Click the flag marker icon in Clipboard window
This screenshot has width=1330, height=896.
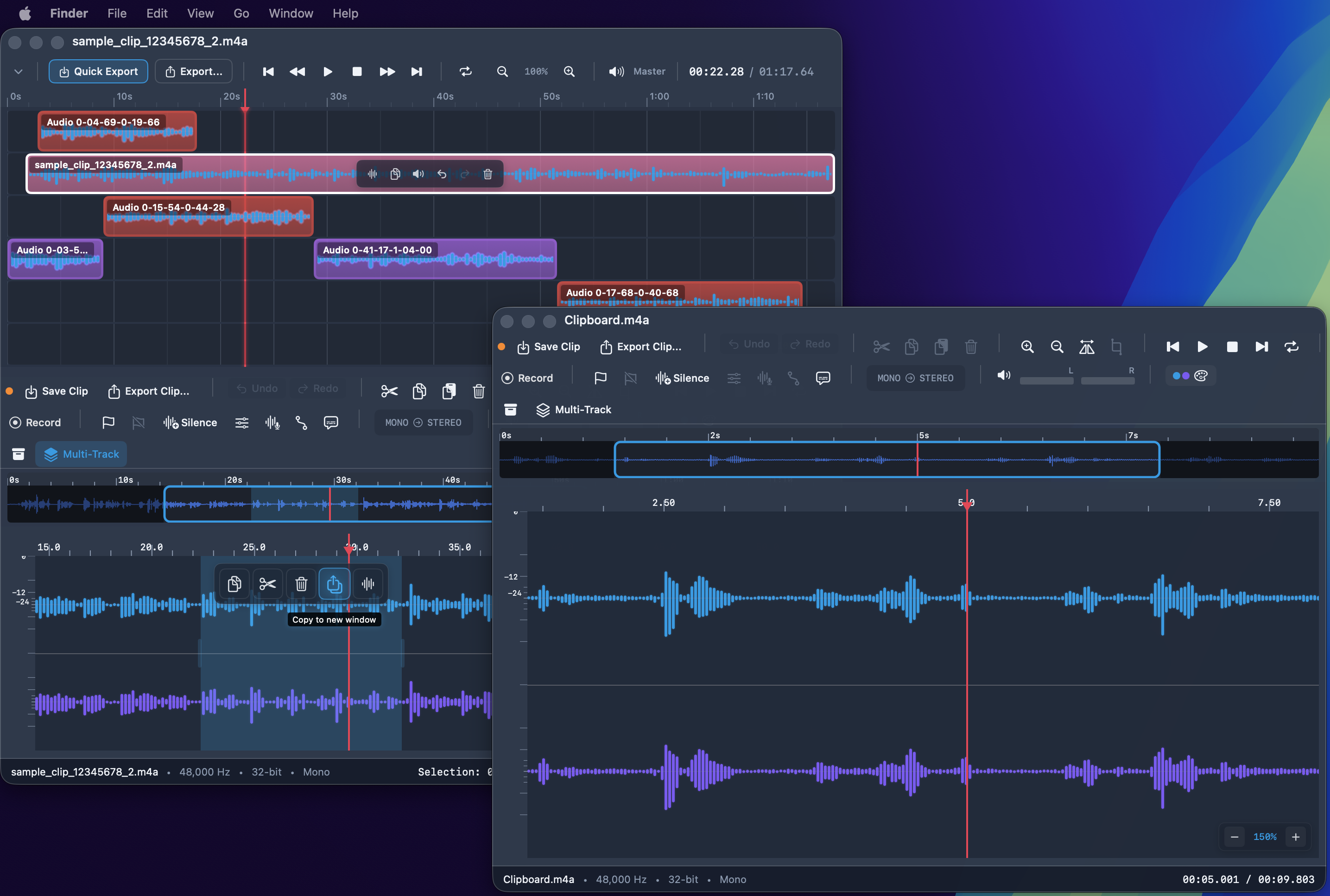(x=600, y=378)
